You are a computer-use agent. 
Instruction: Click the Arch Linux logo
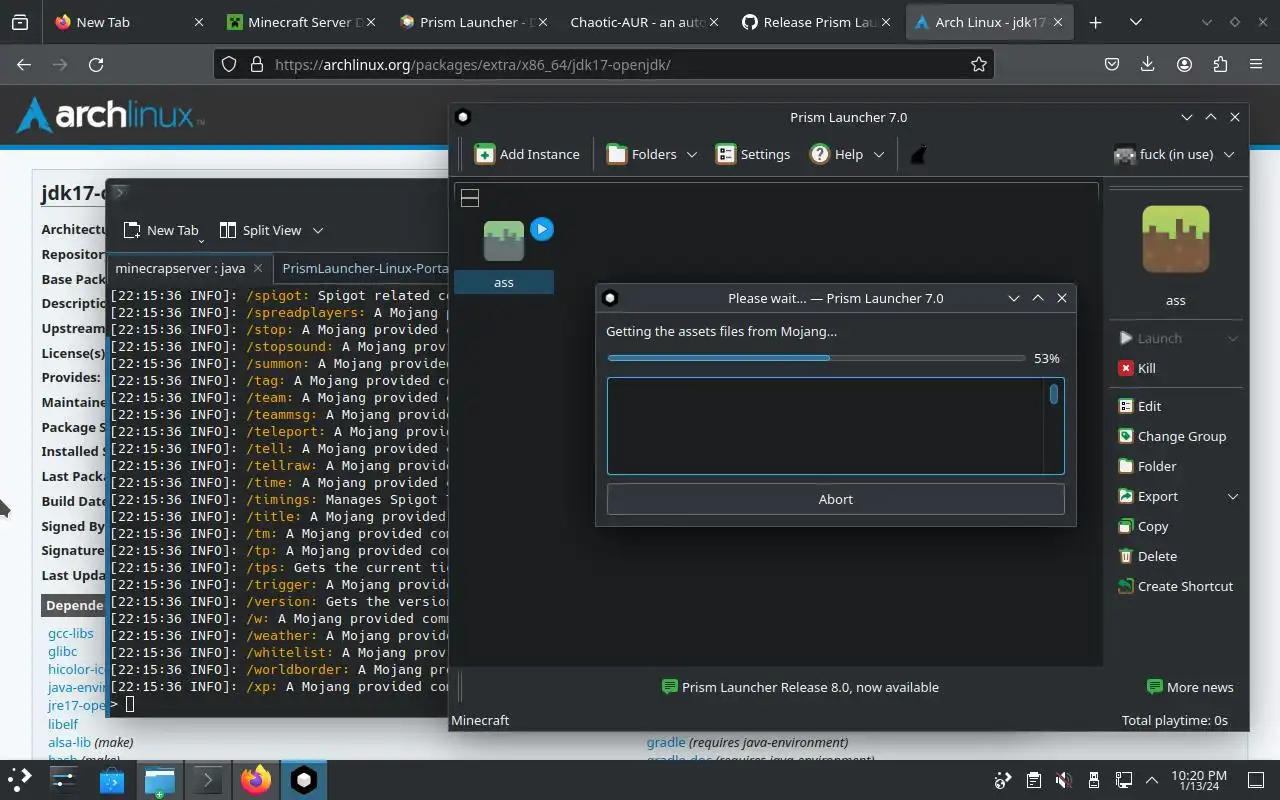click(110, 116)
